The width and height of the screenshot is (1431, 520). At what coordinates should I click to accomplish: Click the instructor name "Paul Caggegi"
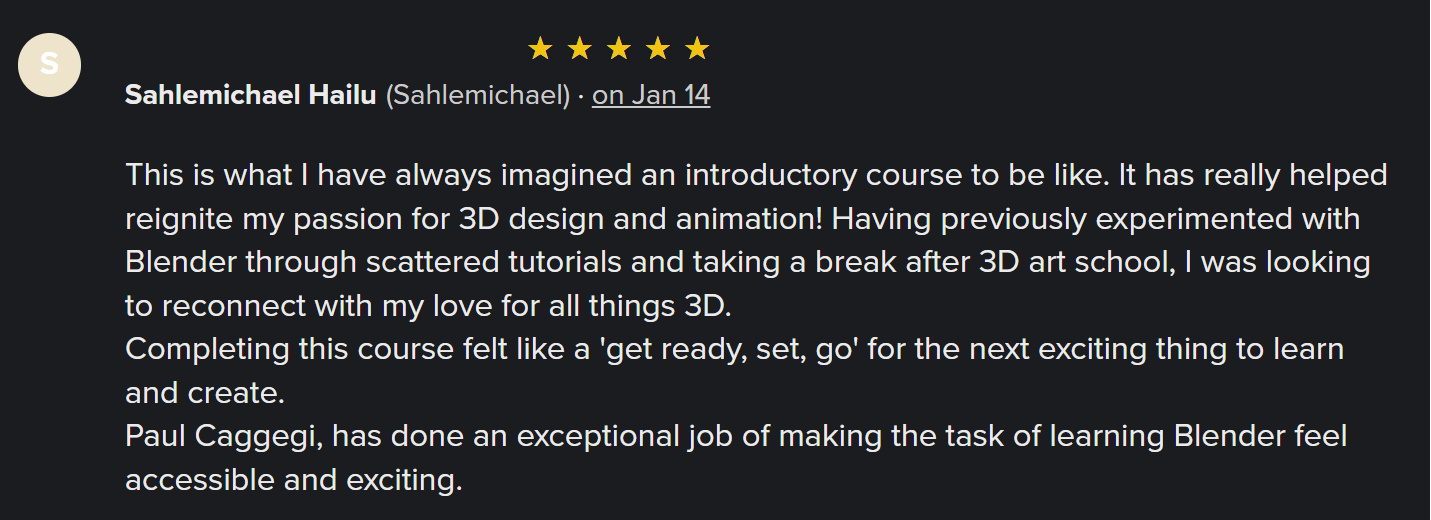click(225, 436)
